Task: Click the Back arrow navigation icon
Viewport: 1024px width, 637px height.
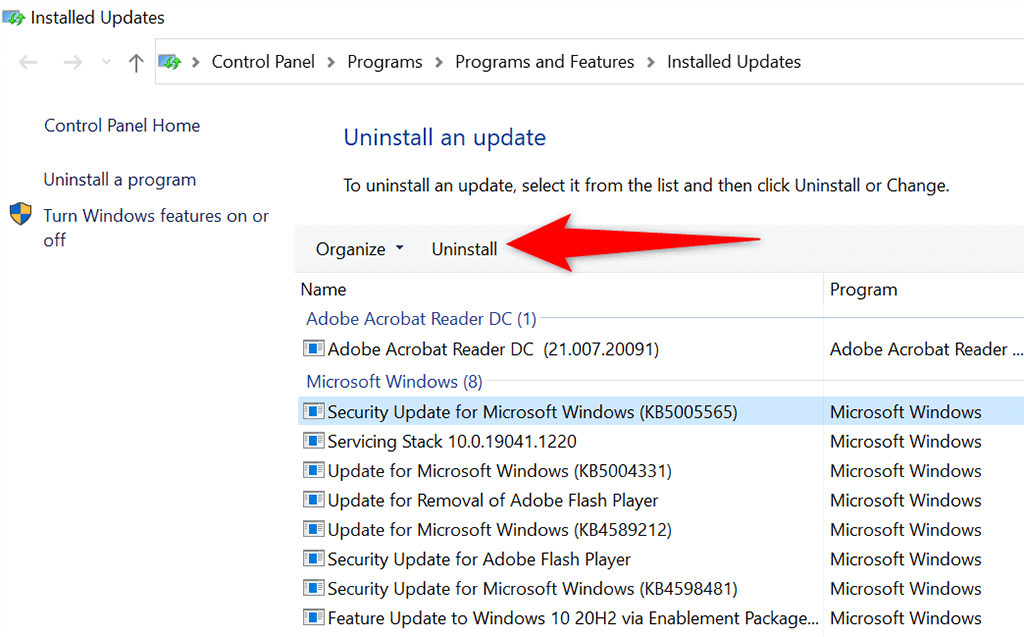Action: (x=29, y=62)
